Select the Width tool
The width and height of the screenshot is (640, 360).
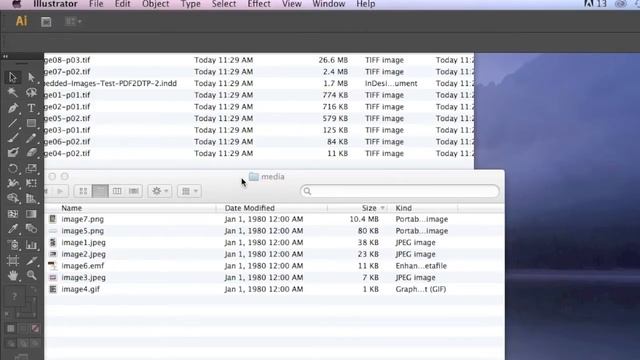coord(13,183)
